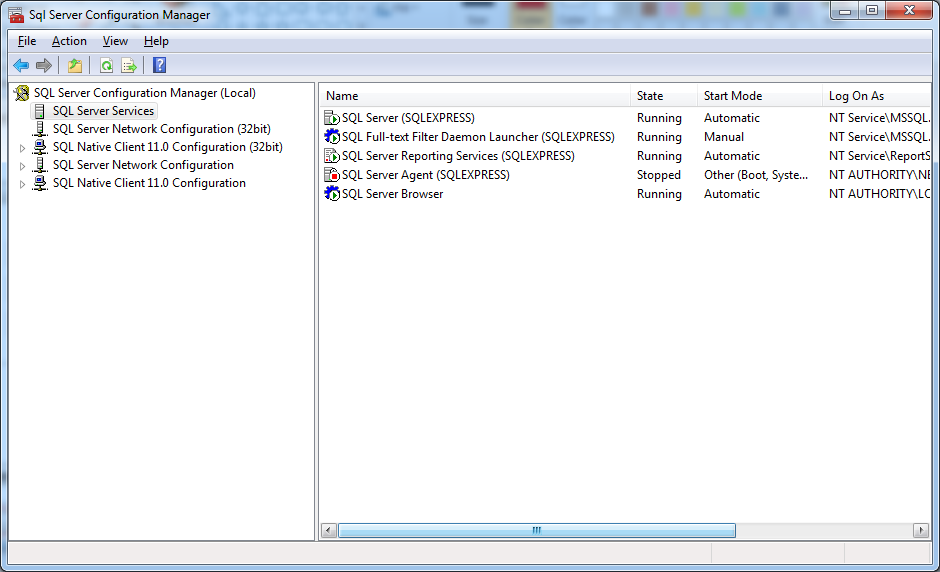Click the application icon in the title bar
This screenshot has width=940, height=572.
pos(16,14)
